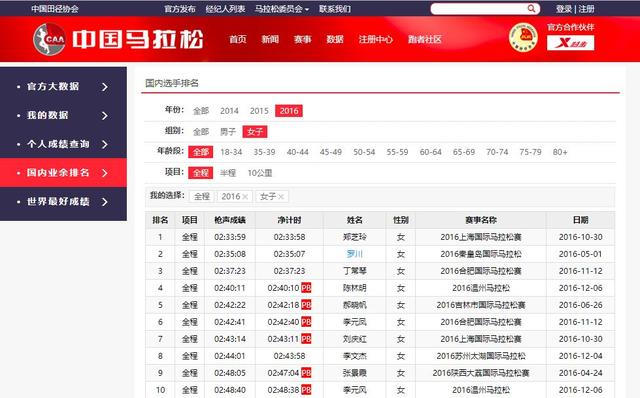The image size is (640, 398).
Task: Click the CAA China Marathon logo
Action: tap(118, 39)
